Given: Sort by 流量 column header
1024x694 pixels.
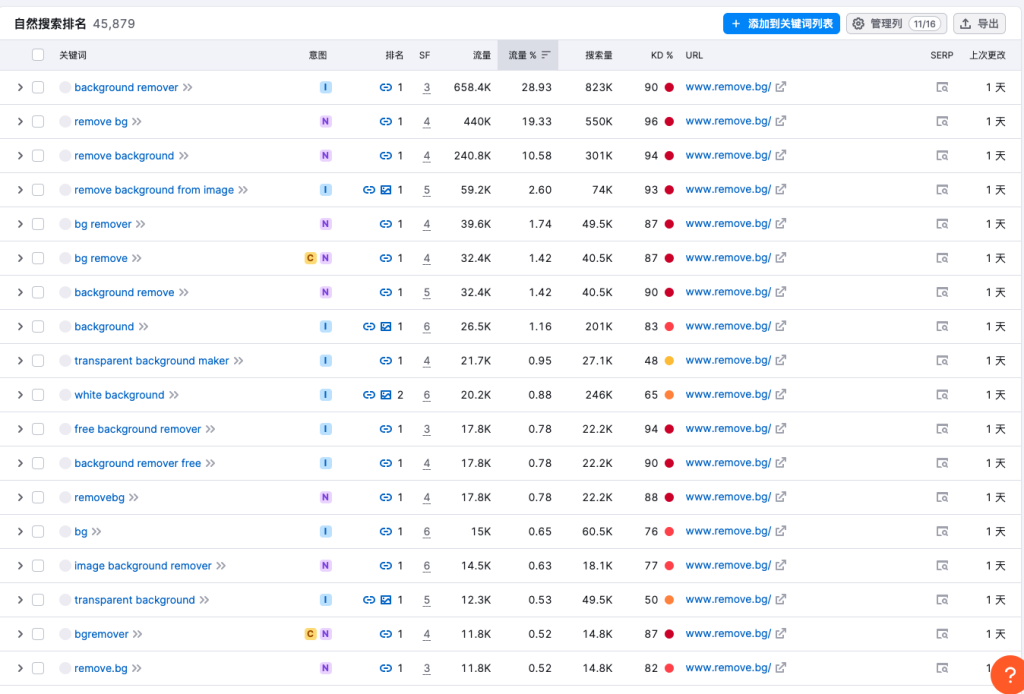Looking at the screenshot, I should (x=482, y=55).
